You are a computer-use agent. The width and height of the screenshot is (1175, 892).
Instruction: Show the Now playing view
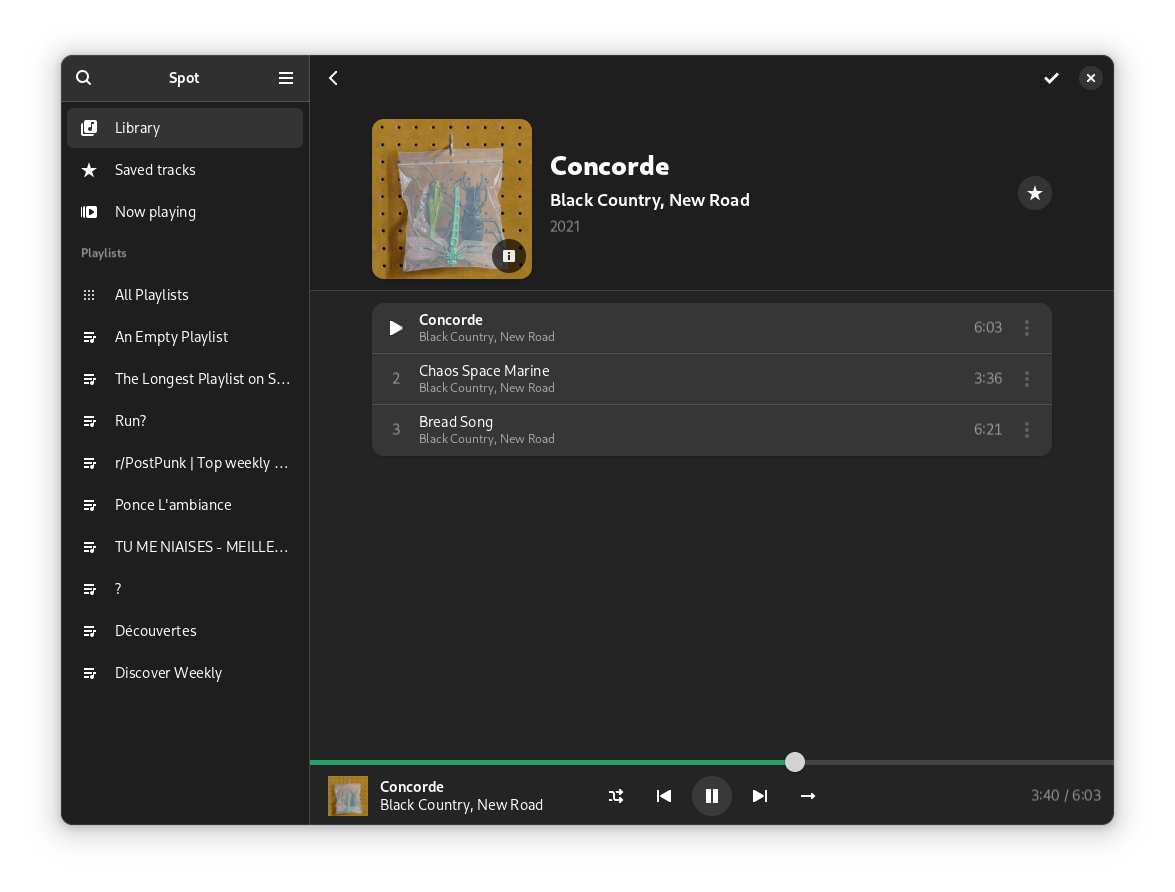pos(155,212)
